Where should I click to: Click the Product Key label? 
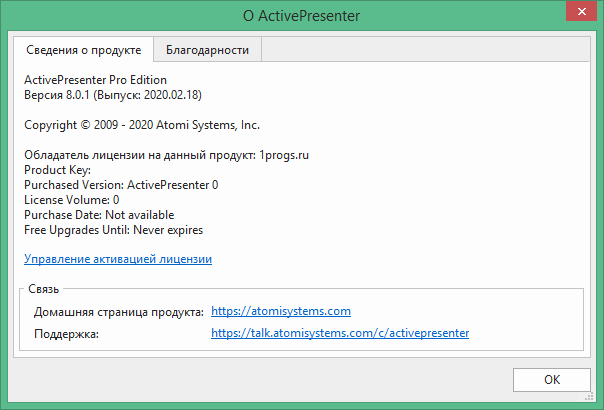57,170
